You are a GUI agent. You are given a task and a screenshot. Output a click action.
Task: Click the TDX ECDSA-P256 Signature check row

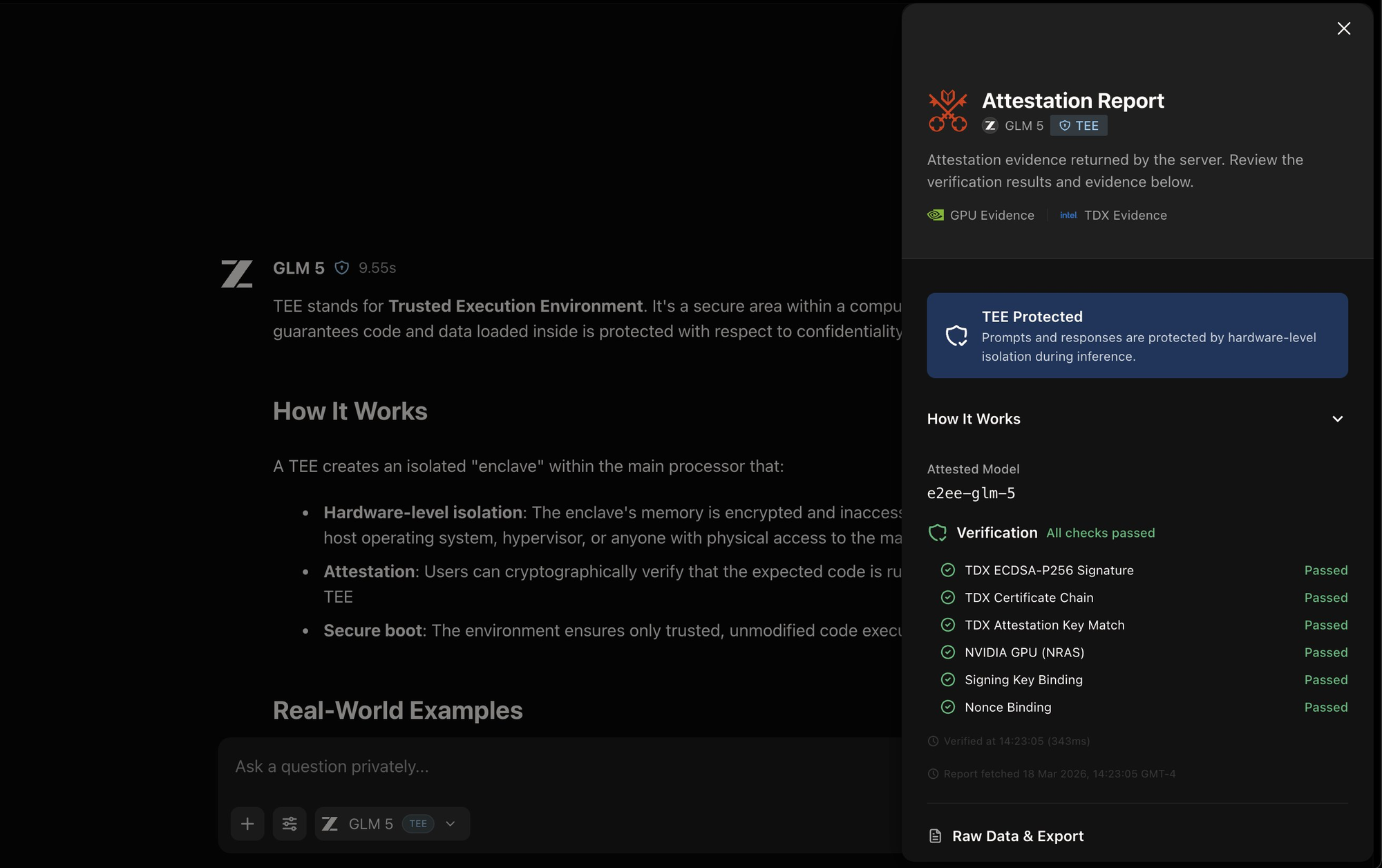[x=1049, y=570]
